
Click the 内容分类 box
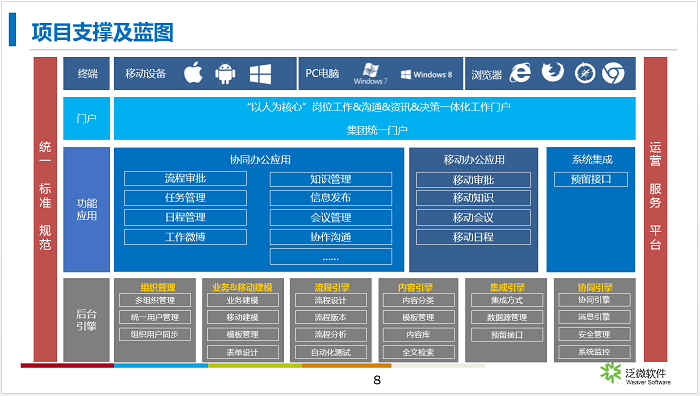(x=418, y=300)
